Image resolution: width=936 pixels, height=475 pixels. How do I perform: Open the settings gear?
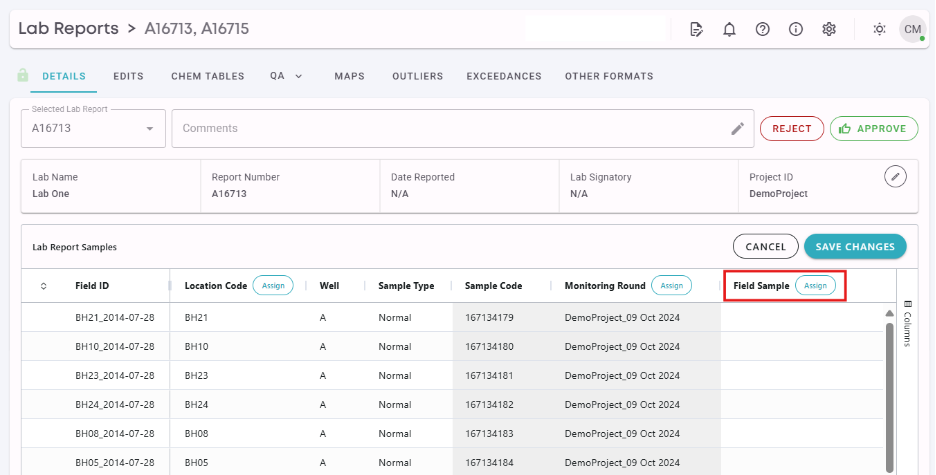point(829,29)
